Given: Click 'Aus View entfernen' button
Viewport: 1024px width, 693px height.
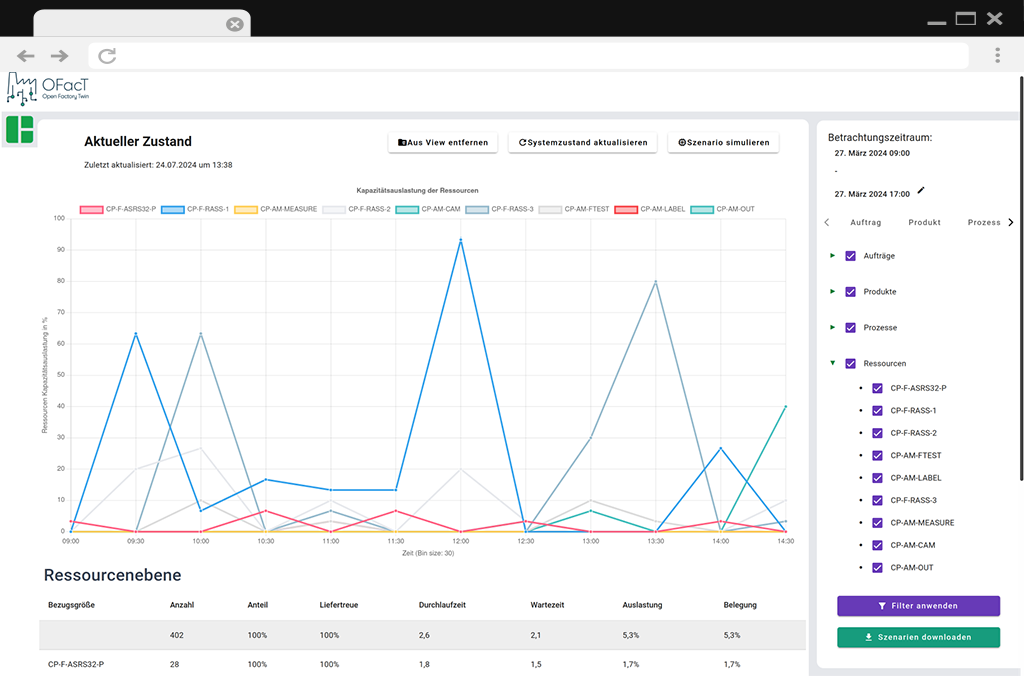Looking at the screenshot, I should 443,142.
